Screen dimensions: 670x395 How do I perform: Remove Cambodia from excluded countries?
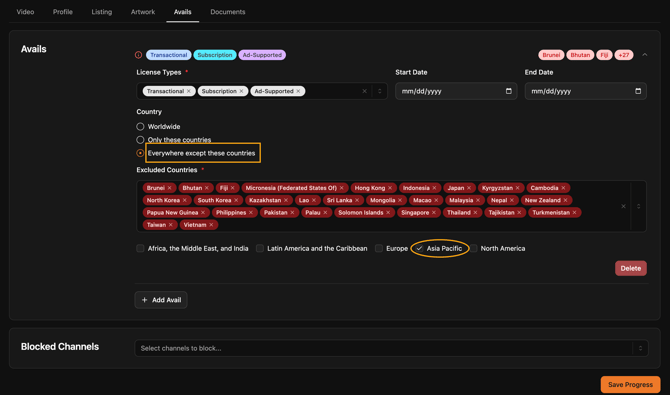[x=563, y=188]
